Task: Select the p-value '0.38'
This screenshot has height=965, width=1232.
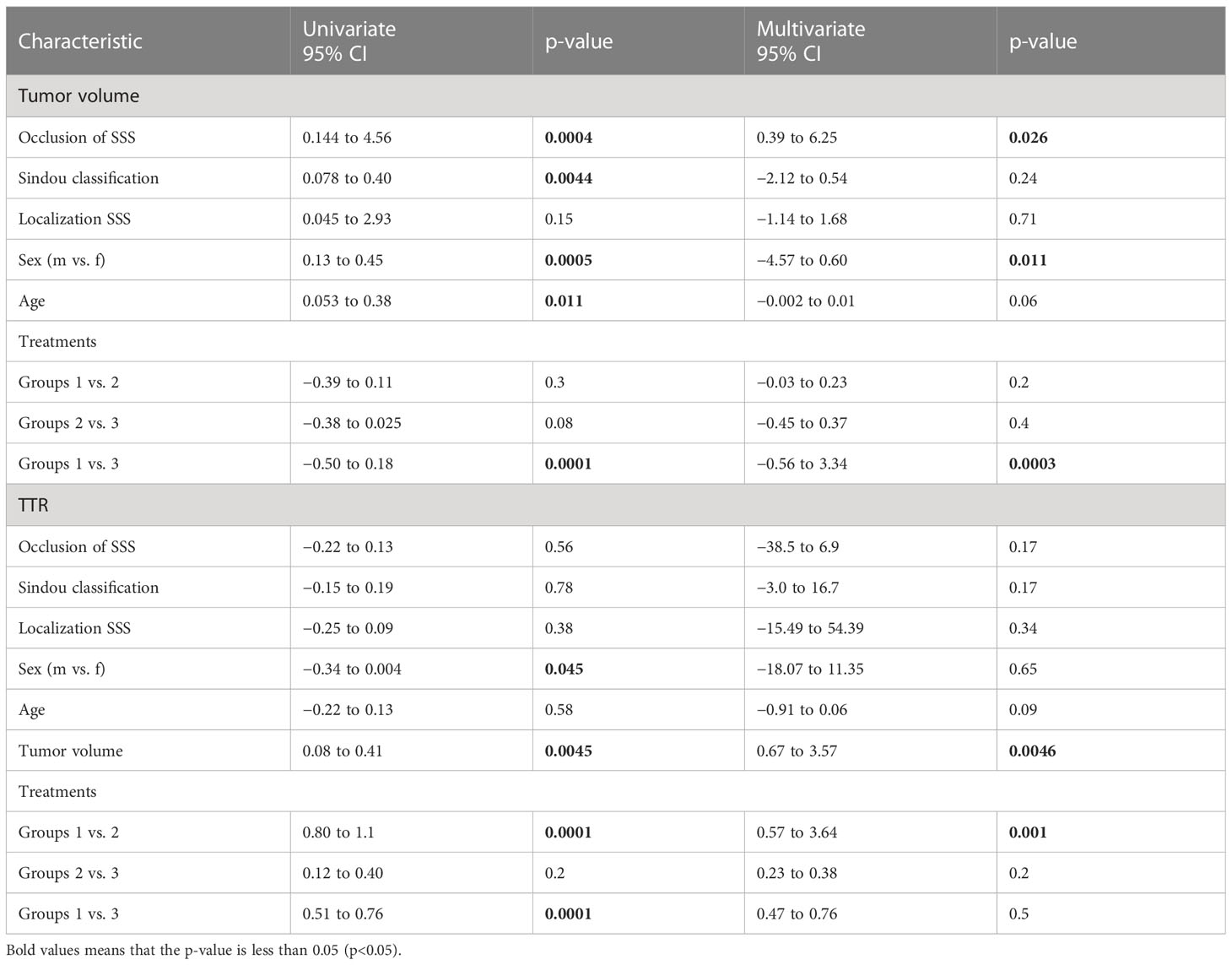Action: (559, 628)
